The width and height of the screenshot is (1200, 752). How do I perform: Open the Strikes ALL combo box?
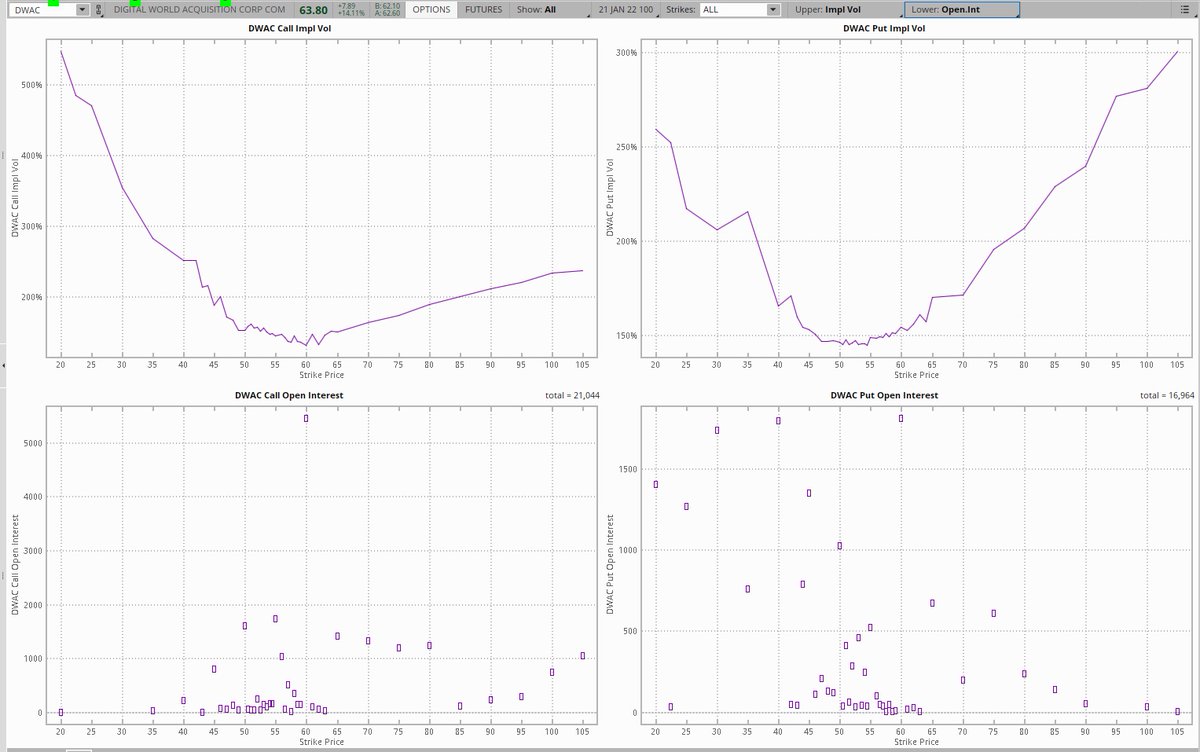[740, 9]
